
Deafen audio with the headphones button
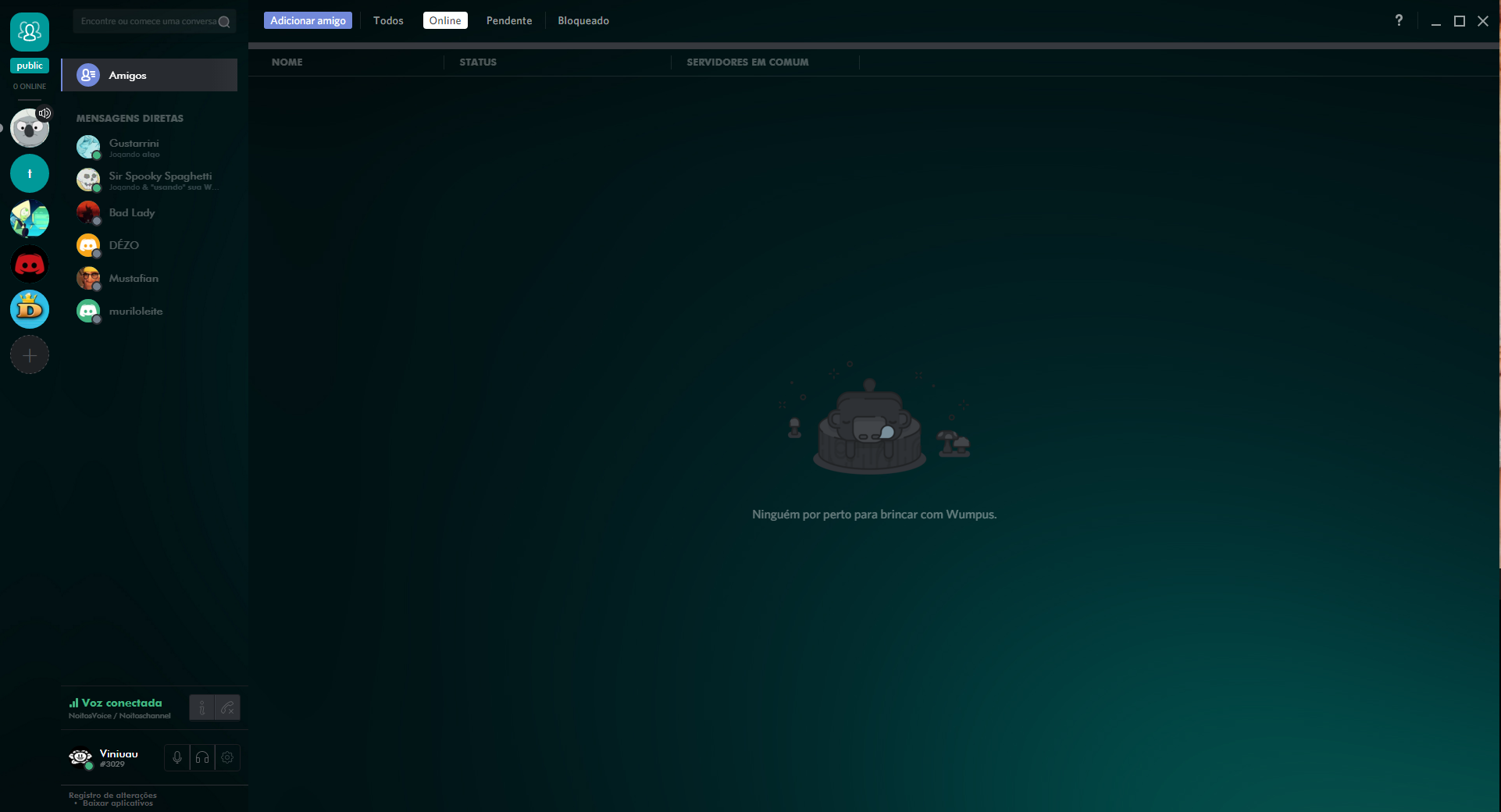point(202,757)
